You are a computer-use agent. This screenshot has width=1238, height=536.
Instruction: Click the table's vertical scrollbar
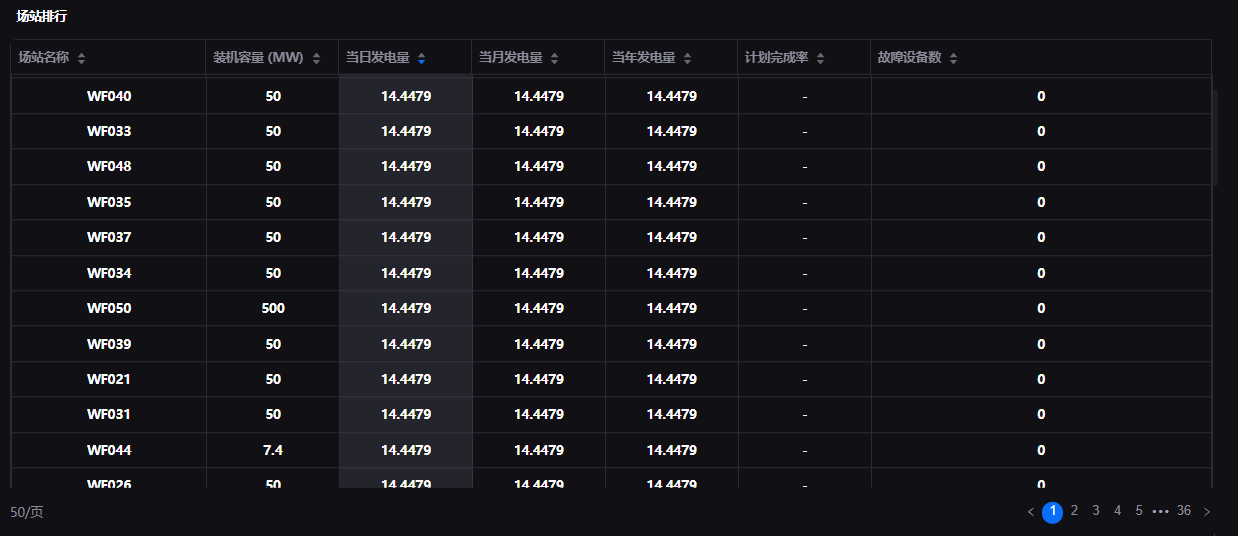(1215, 138)
